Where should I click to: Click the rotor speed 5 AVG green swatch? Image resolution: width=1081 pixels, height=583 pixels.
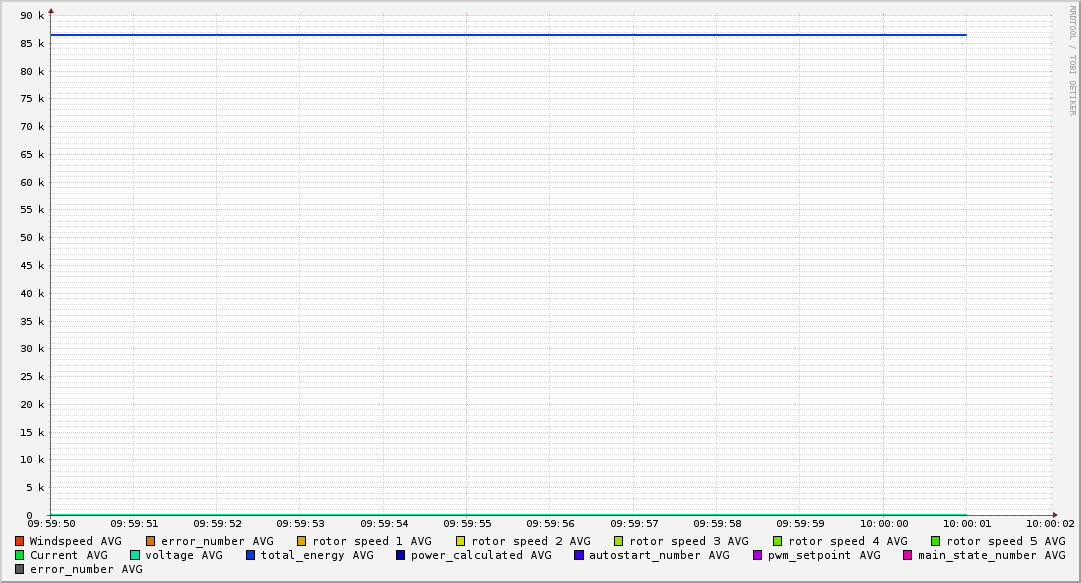tap(936, 541)
